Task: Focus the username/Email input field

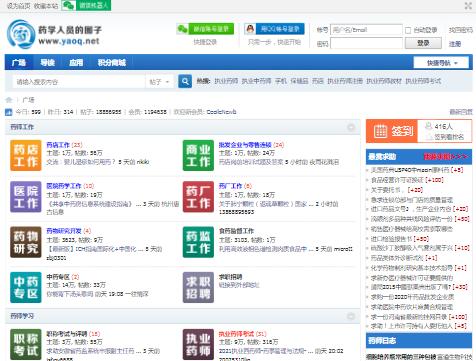Action: pyautogui.click(x=366, y=30)
